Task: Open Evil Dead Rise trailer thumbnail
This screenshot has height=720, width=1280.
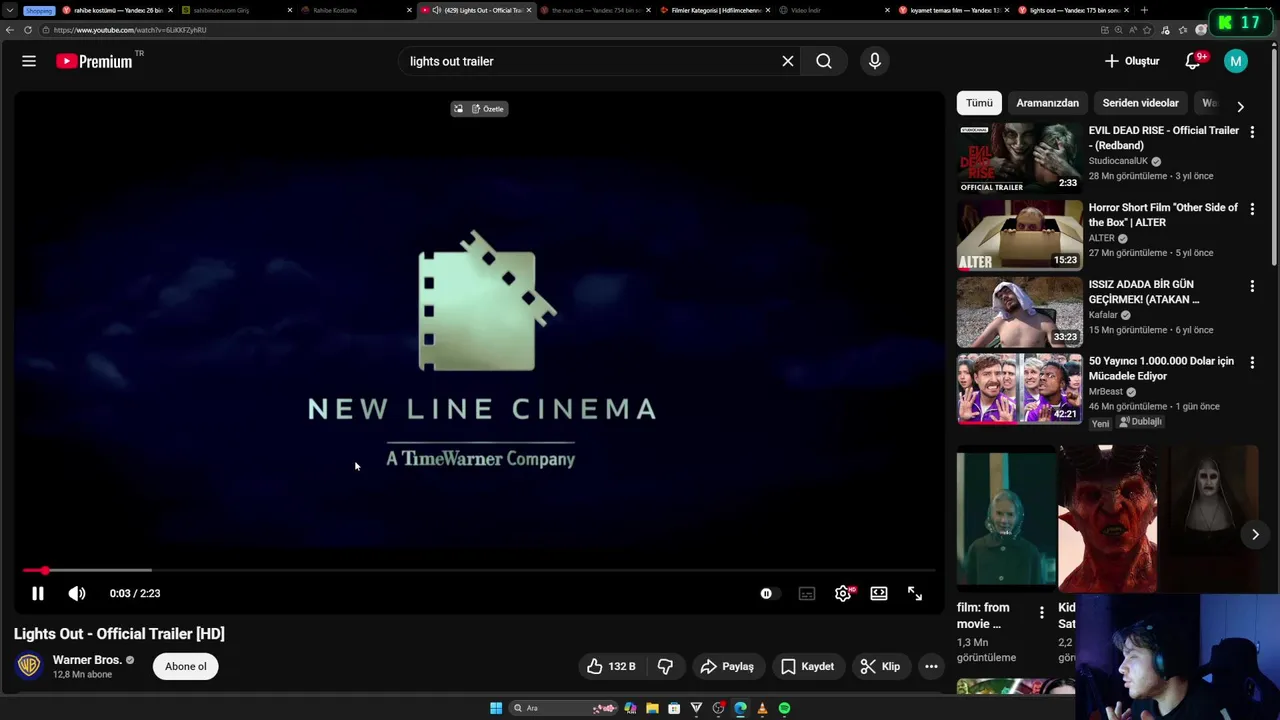Action: pyautogui.click(x=1019, y=157)
